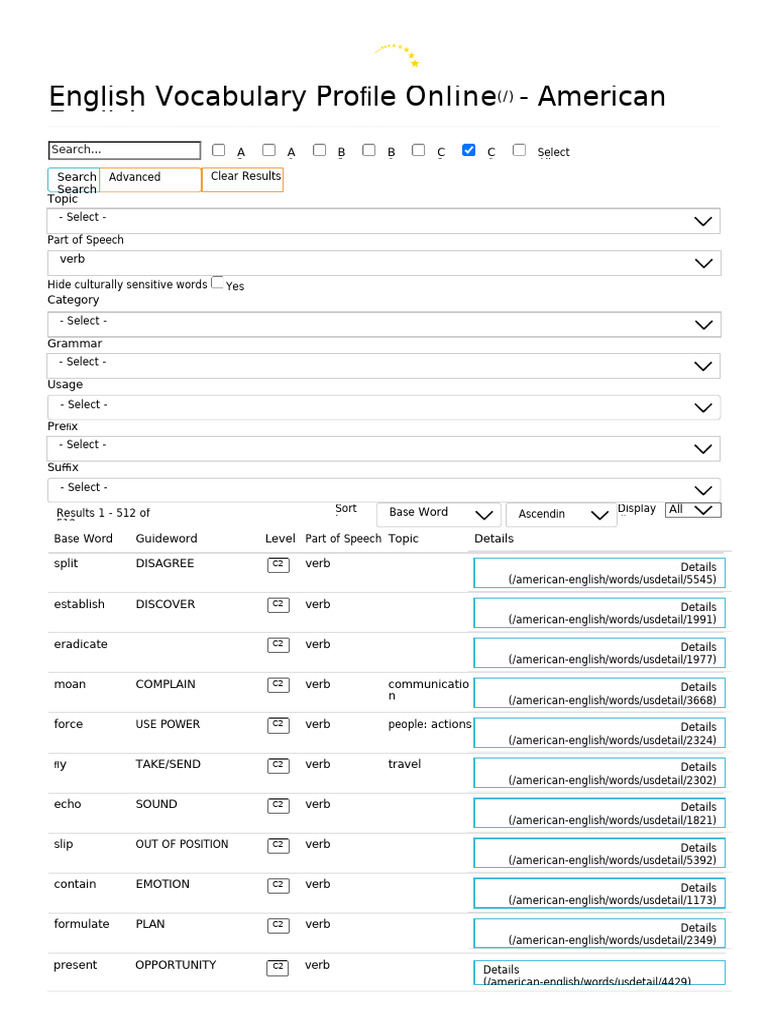
Task: Open the Sort Base Word dropdown
Action: click(439, 514)
